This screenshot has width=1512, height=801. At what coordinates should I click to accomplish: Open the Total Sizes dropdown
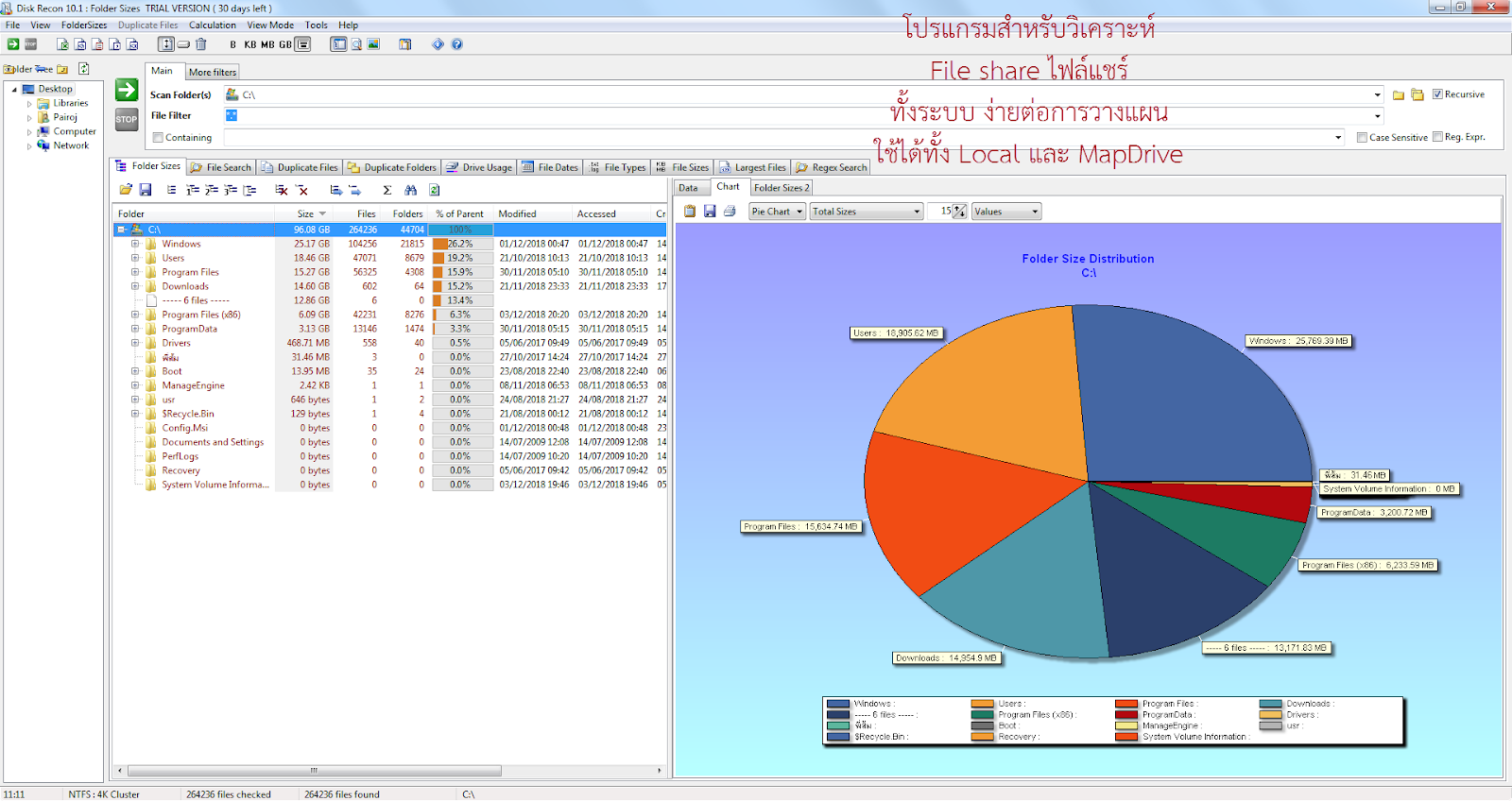tap(867, 212)
